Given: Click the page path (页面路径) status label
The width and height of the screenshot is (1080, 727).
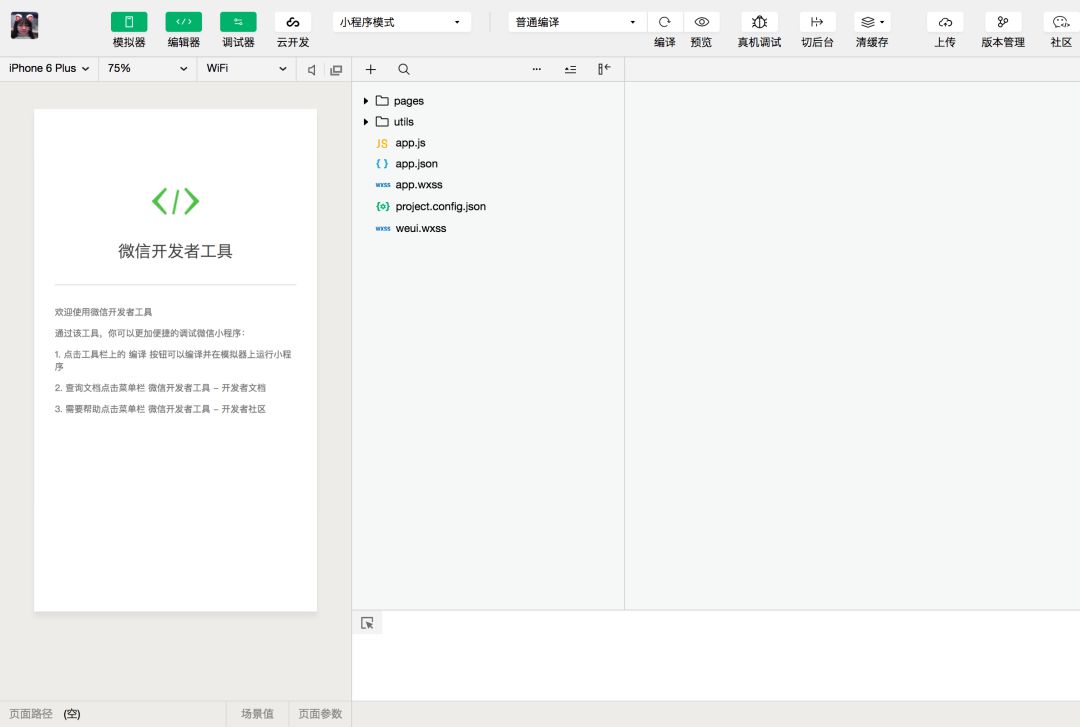Looking at the screenshot, I should point(31,714).
